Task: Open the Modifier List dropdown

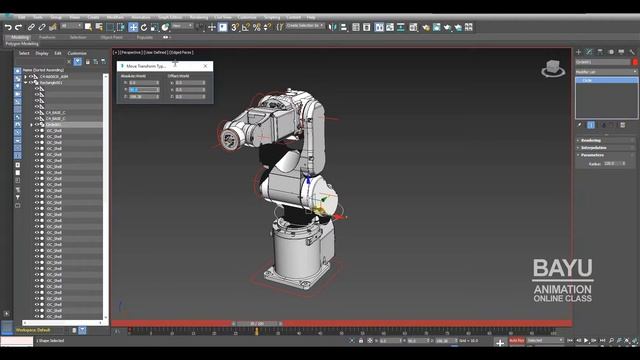Action: coord(606,72)
